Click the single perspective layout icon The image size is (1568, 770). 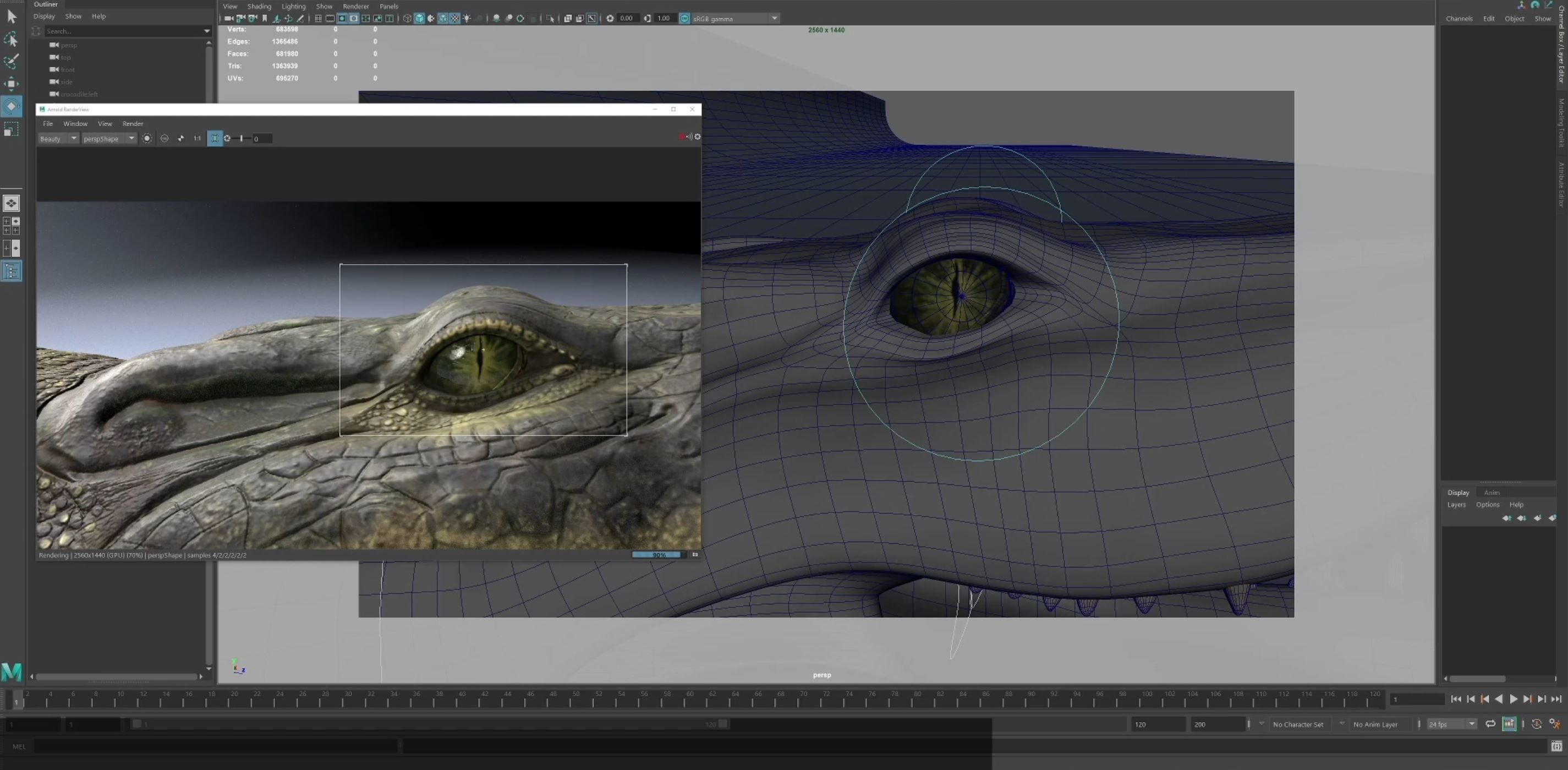[11, 203]
